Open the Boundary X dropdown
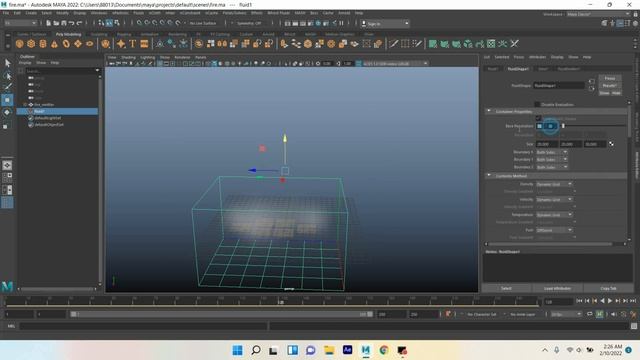Viewport: 640px width, 360px height. point(552,152)
